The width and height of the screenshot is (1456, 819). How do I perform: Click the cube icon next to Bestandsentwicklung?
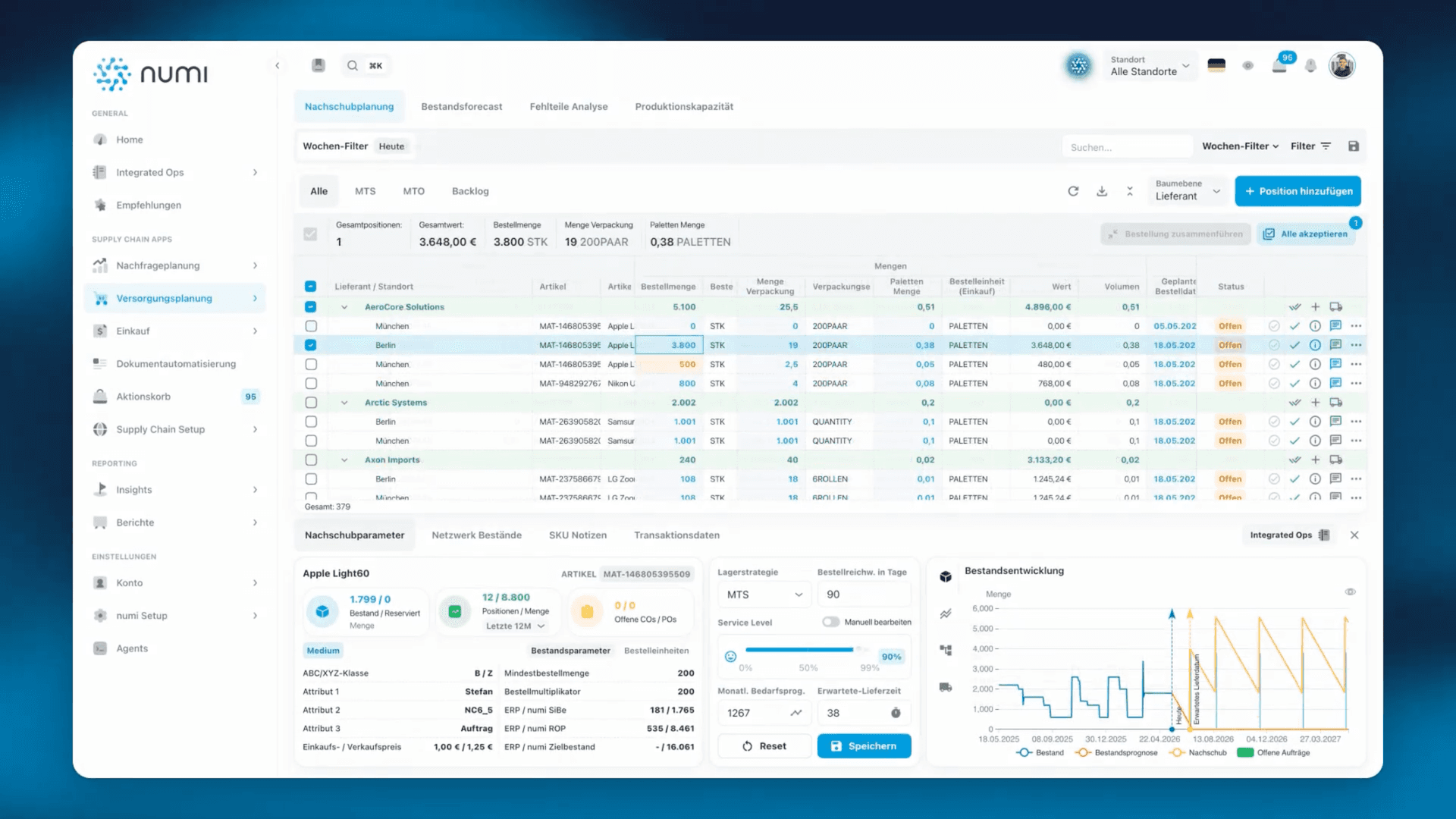(946, 577)
